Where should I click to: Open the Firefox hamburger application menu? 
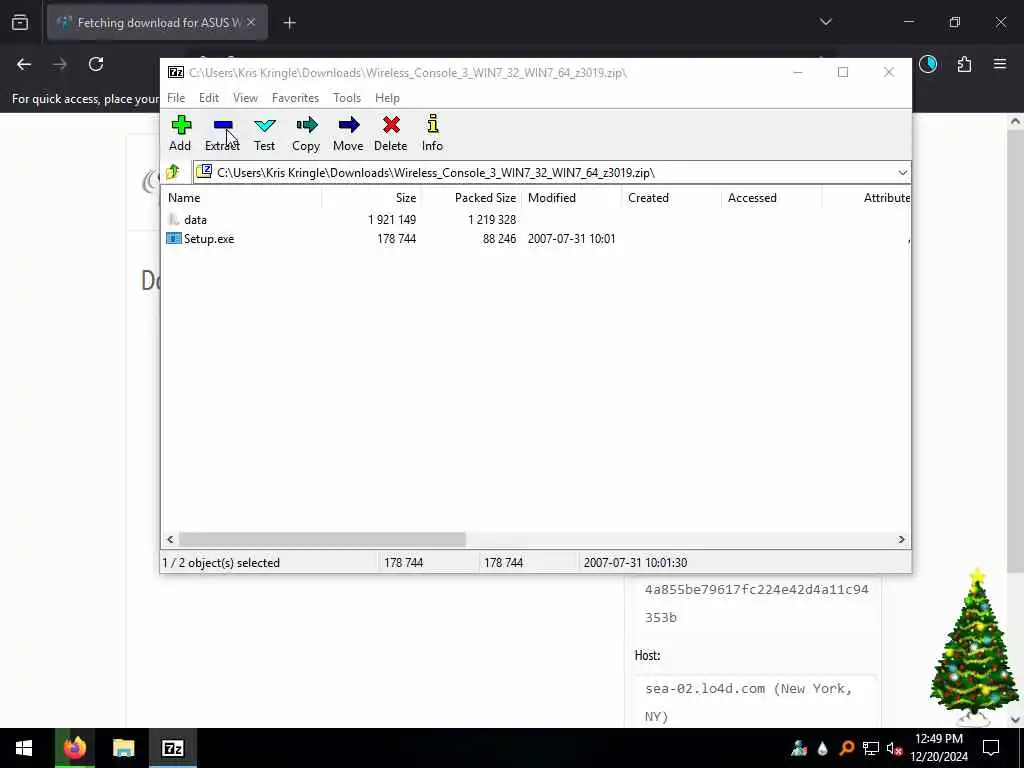click(x=1000, y=64)
